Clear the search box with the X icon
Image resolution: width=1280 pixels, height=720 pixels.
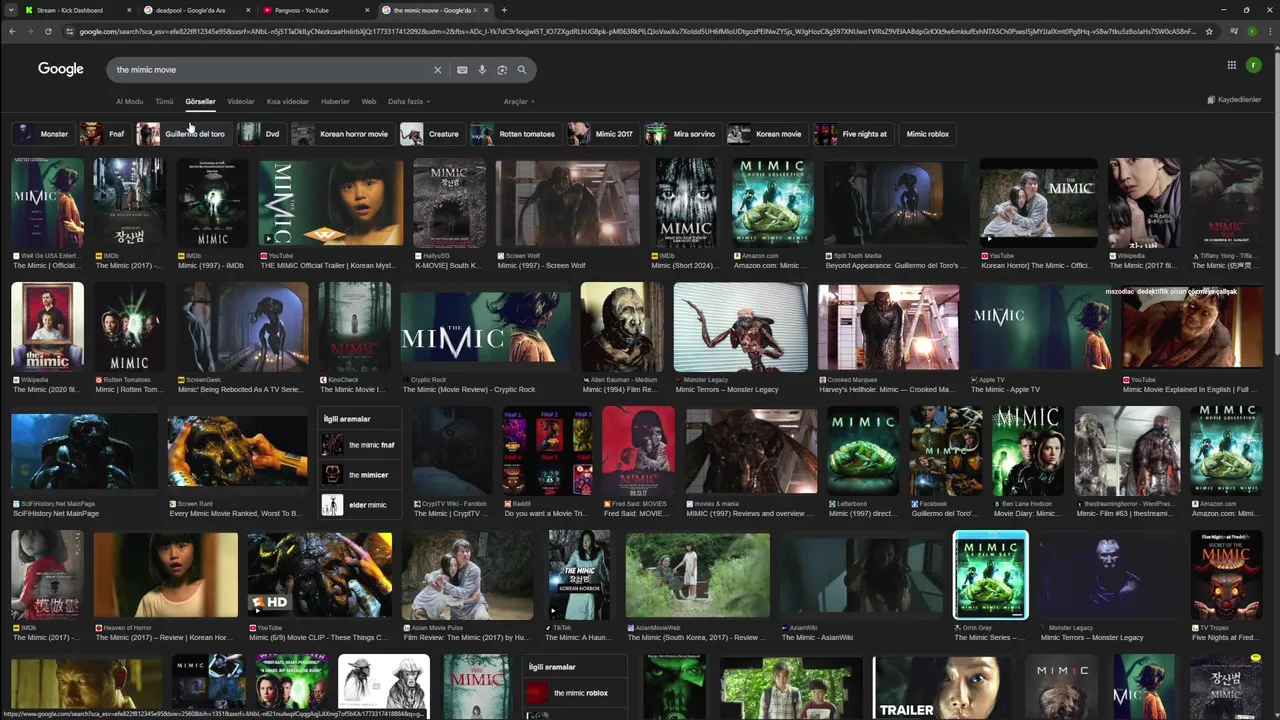pos(437,70)
